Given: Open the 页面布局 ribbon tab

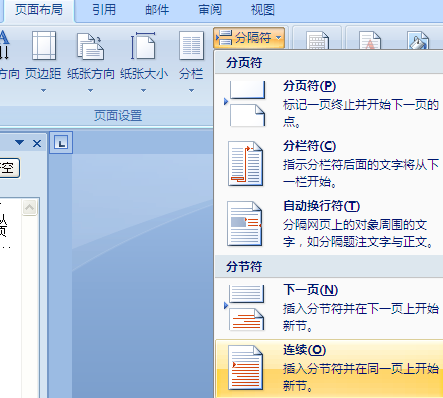Looking at the screenshot, I should (x=39, y=10).
